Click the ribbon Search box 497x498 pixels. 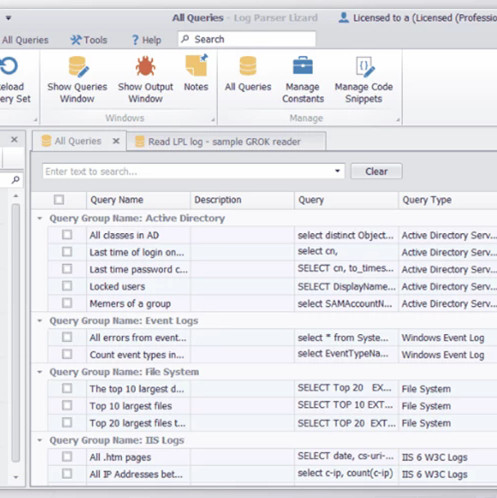(x=247, y=39)
